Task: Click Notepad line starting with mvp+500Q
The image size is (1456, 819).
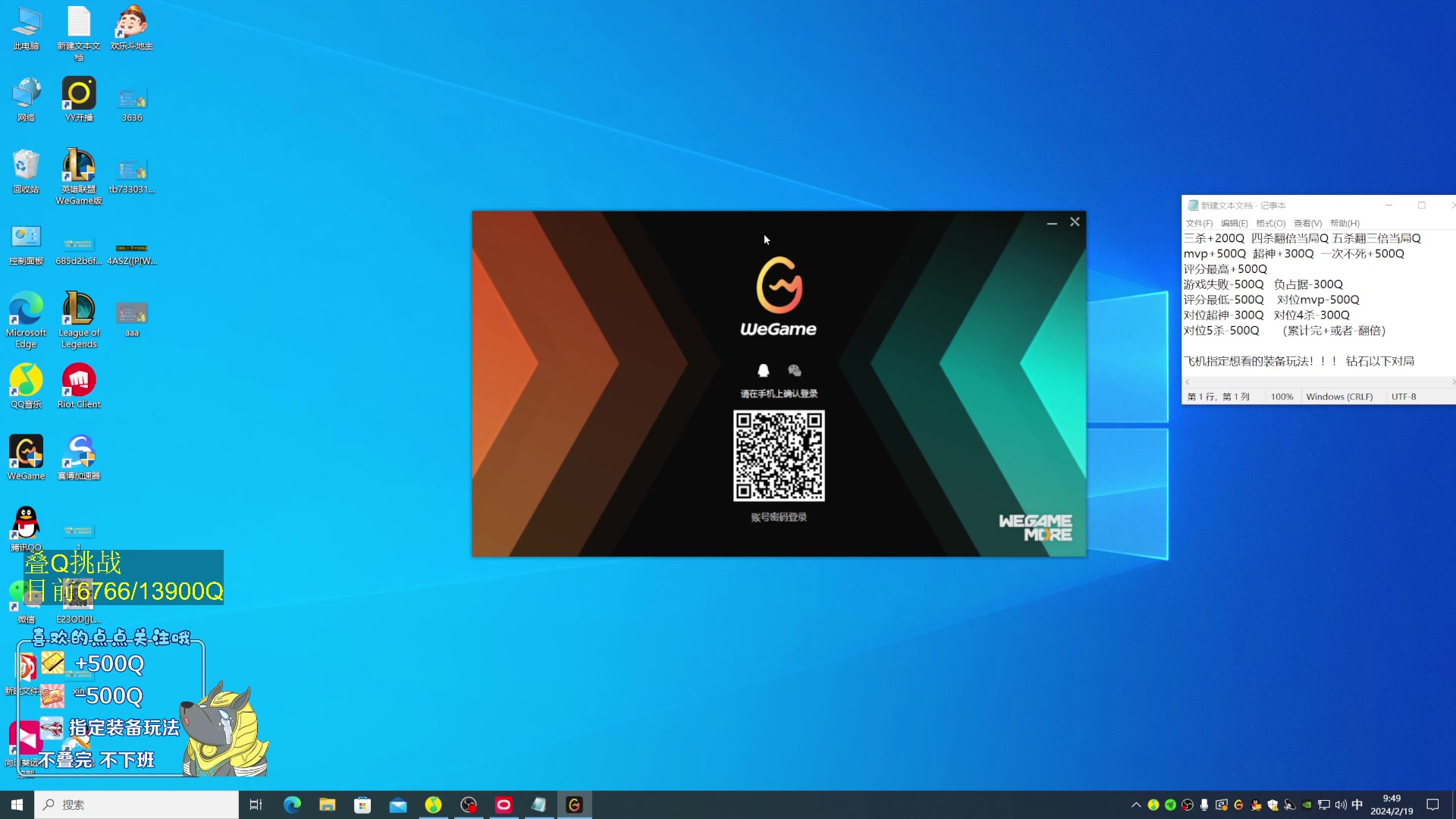Action: coord(1294,254)
